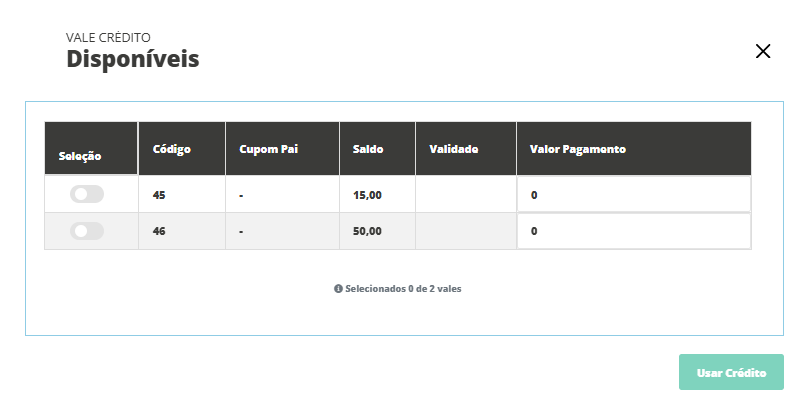Viewport: 802px width, 415px height.
Task: Click the info icon beside Selecionados text
Action: 339,289
